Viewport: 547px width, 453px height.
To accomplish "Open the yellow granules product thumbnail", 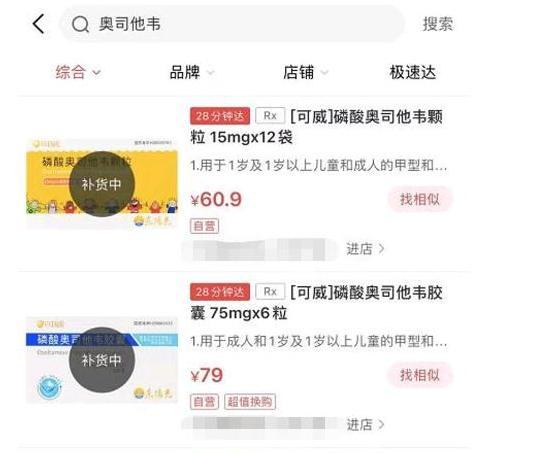I will point(102,184).
